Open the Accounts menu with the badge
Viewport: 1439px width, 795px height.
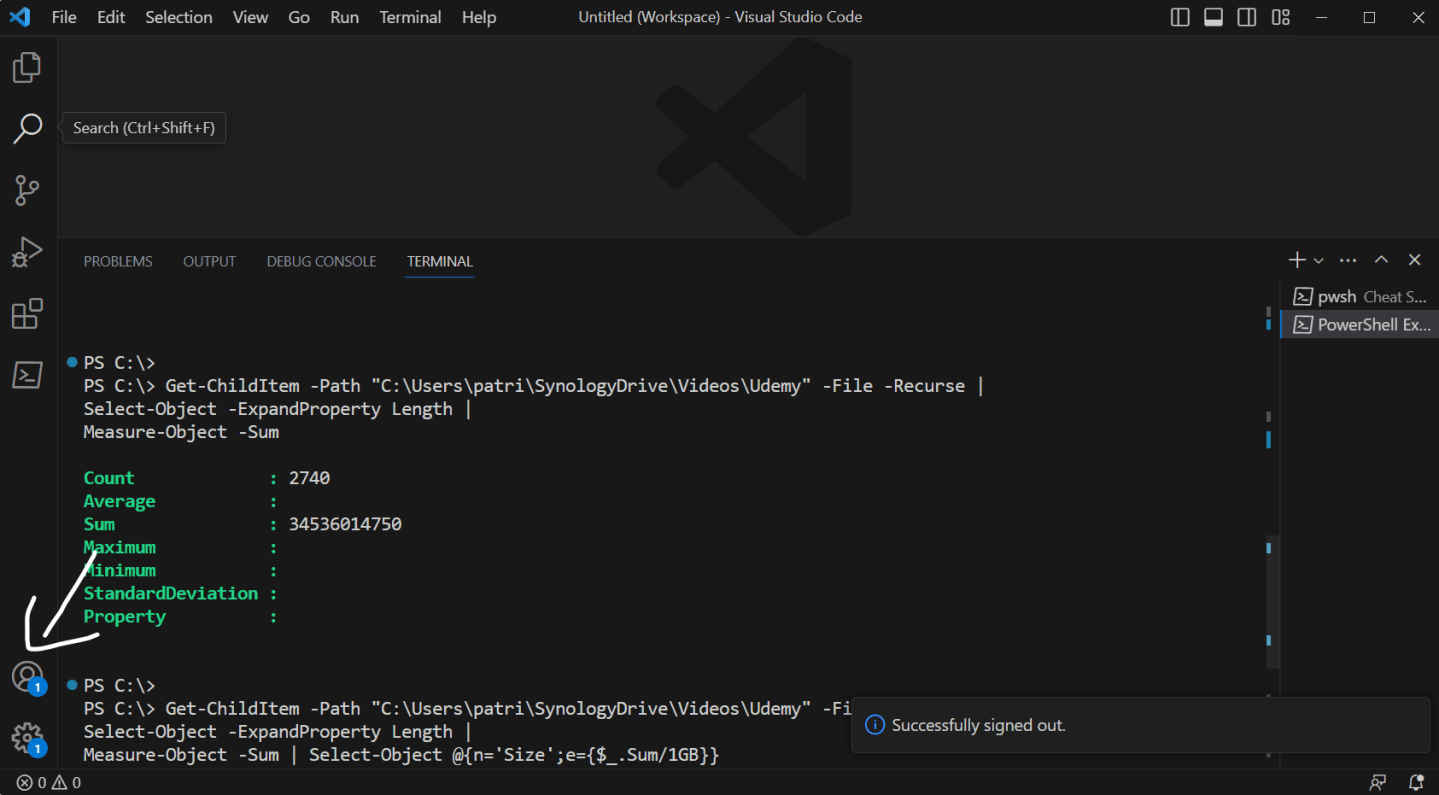(26, 676)
